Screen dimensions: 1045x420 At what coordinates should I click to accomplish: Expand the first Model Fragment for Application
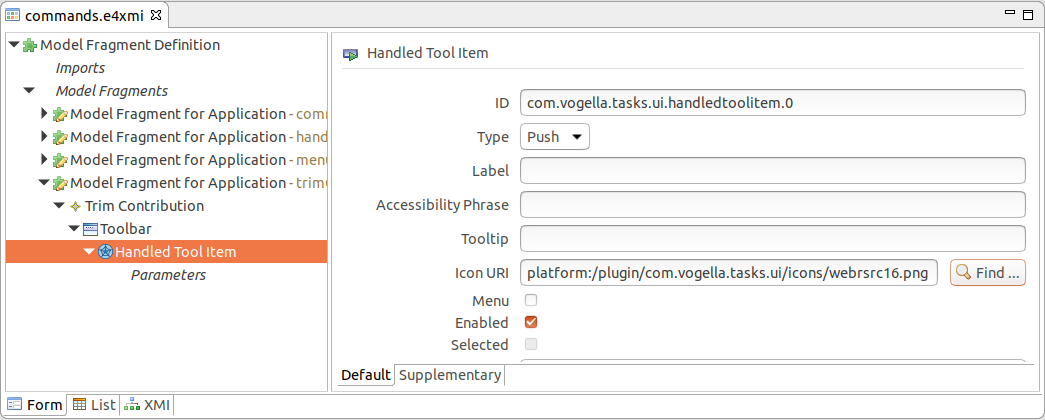(45, 114)
